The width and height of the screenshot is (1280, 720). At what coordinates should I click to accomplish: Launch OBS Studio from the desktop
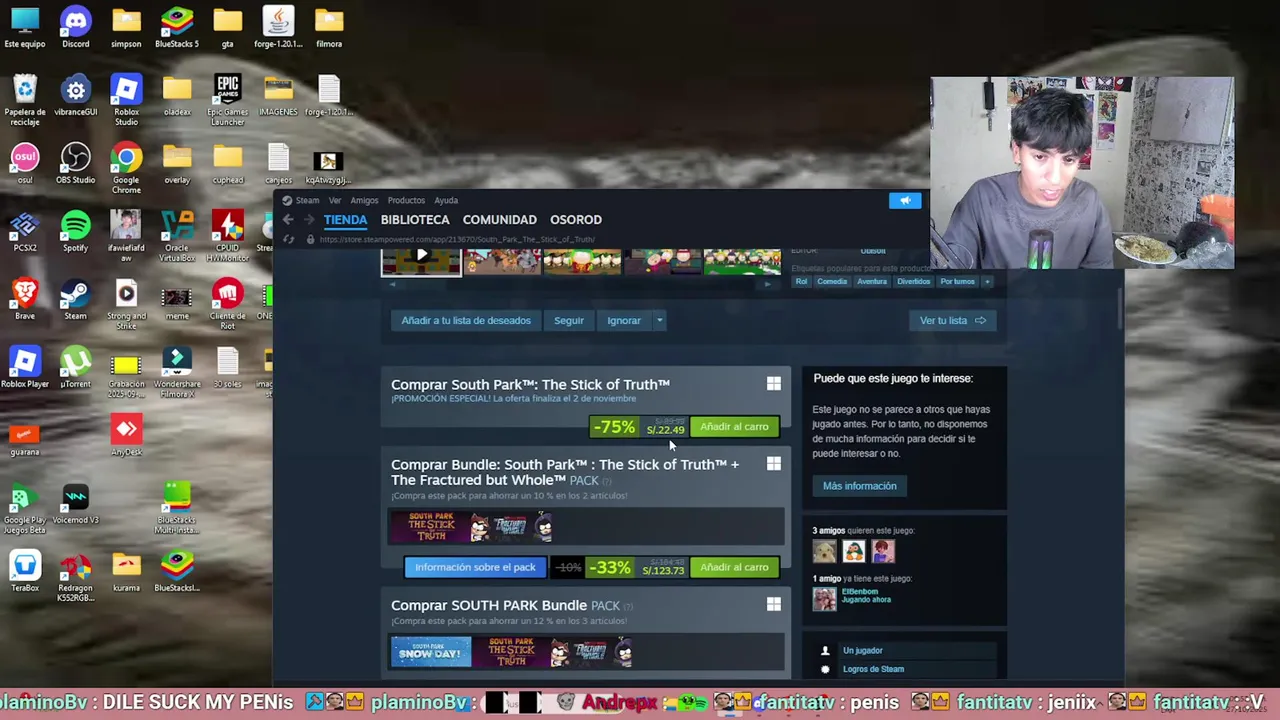tap(75, 164)
